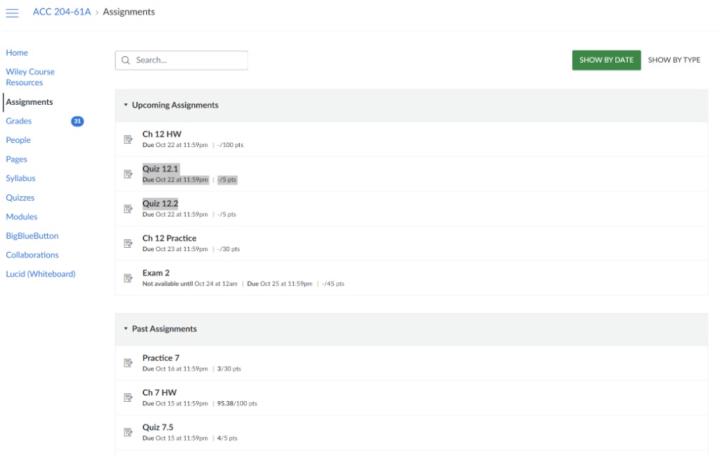Open Grades in the course sidebar
This screenshot has width=720, height=456.
19,121
